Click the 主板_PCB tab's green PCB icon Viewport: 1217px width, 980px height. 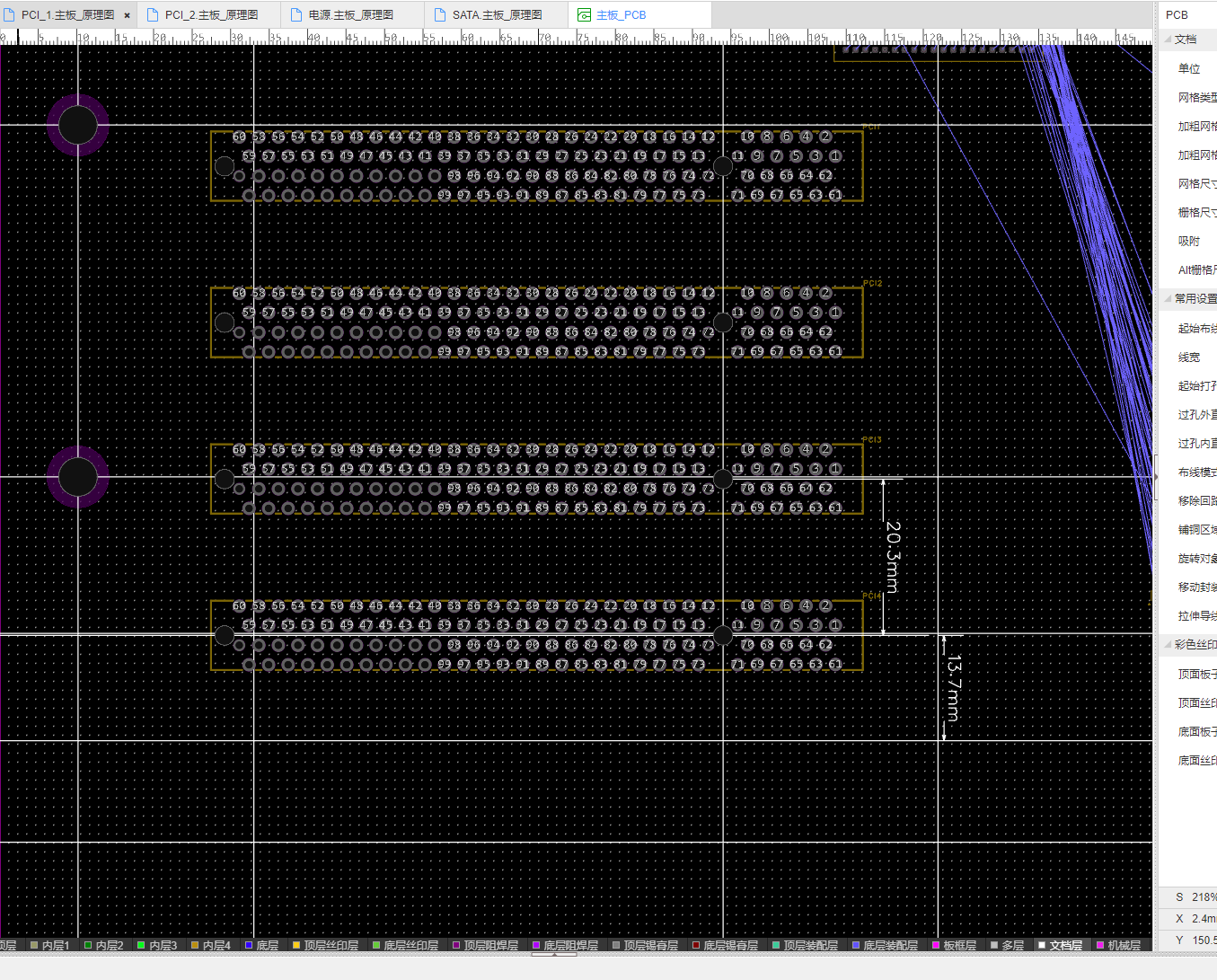[584, 15]
